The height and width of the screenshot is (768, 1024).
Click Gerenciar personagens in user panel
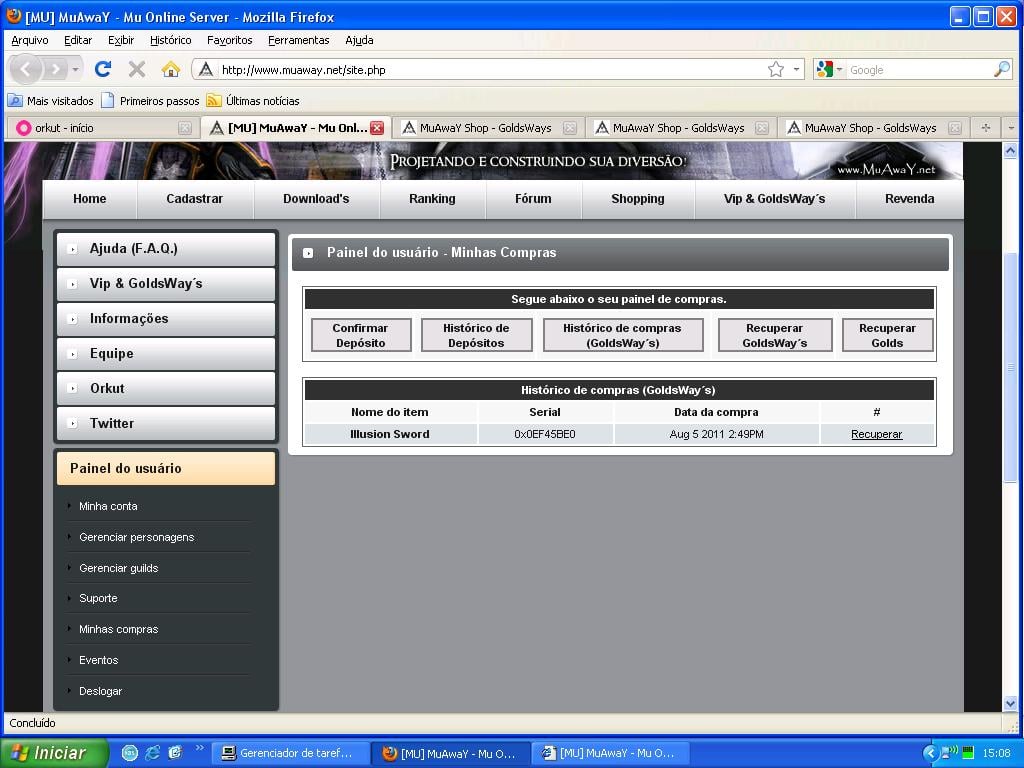coord(136,537)
